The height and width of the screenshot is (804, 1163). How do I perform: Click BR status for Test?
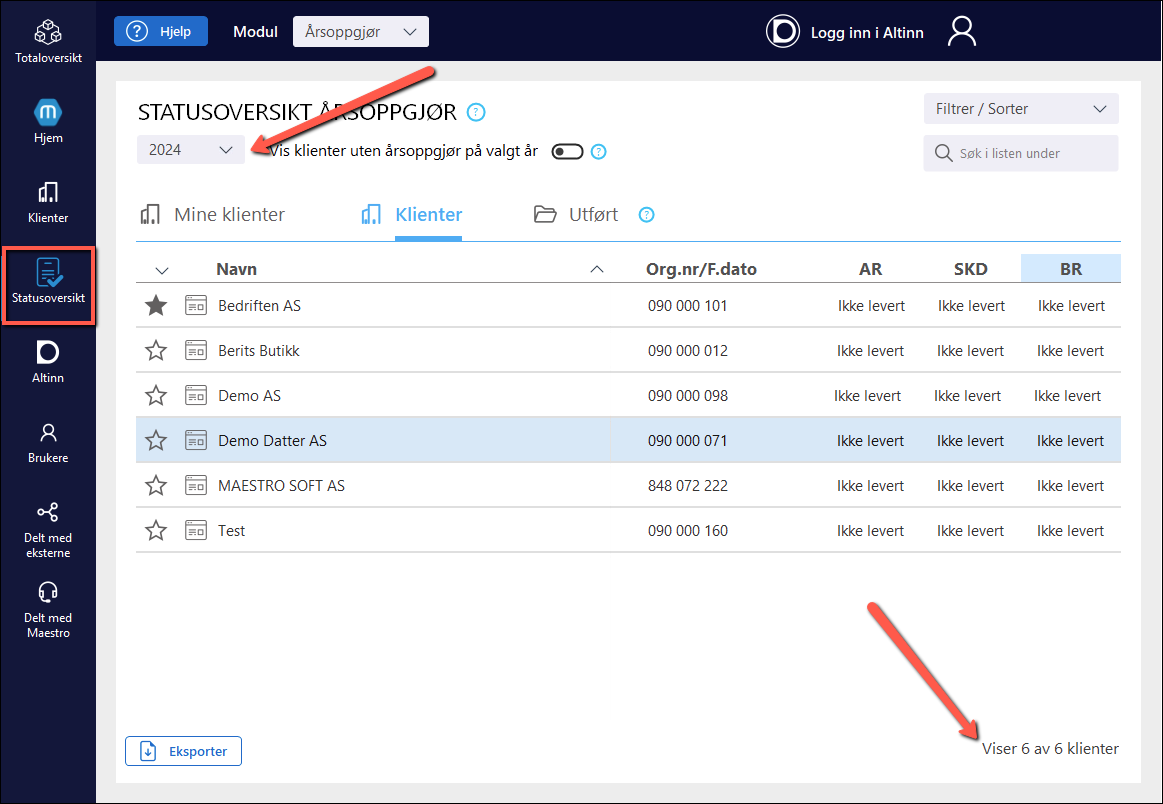pos(1070,531)
